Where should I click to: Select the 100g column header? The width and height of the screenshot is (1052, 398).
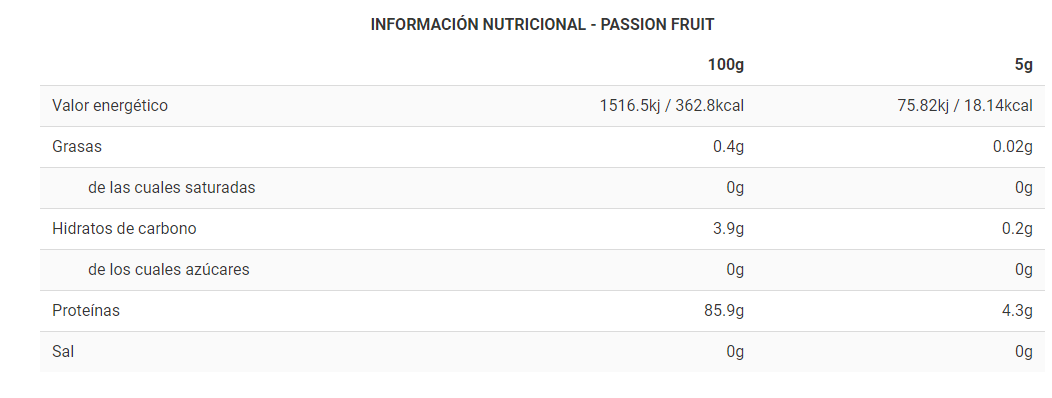(x=726, y=65)
